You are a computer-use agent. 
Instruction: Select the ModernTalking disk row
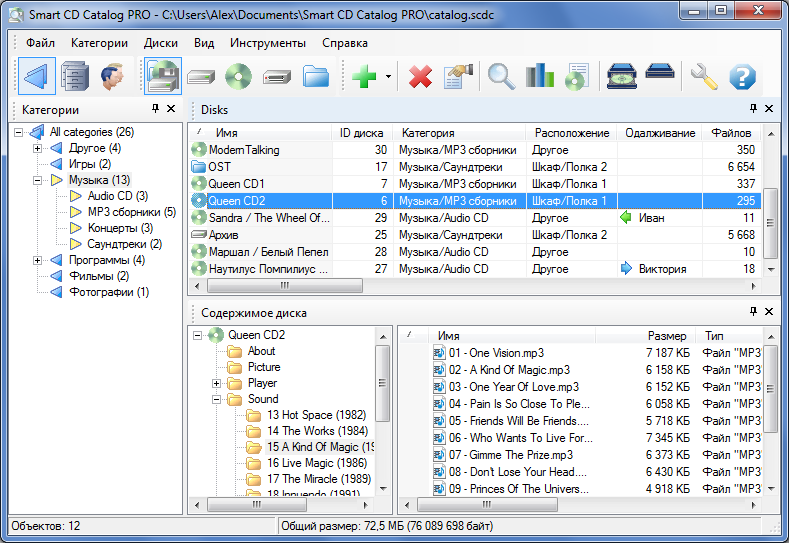(x=475, y=150)
